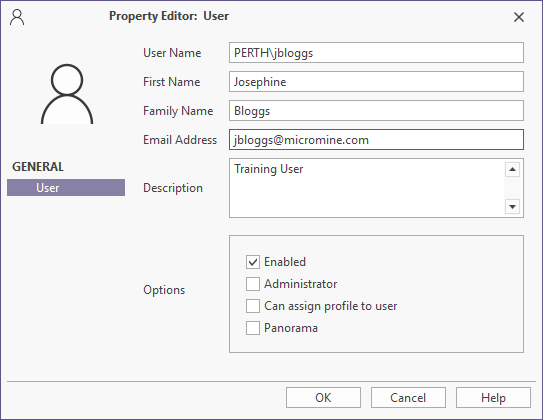
Task: Close the Property Editor dialog
Action: coord(519,17)
